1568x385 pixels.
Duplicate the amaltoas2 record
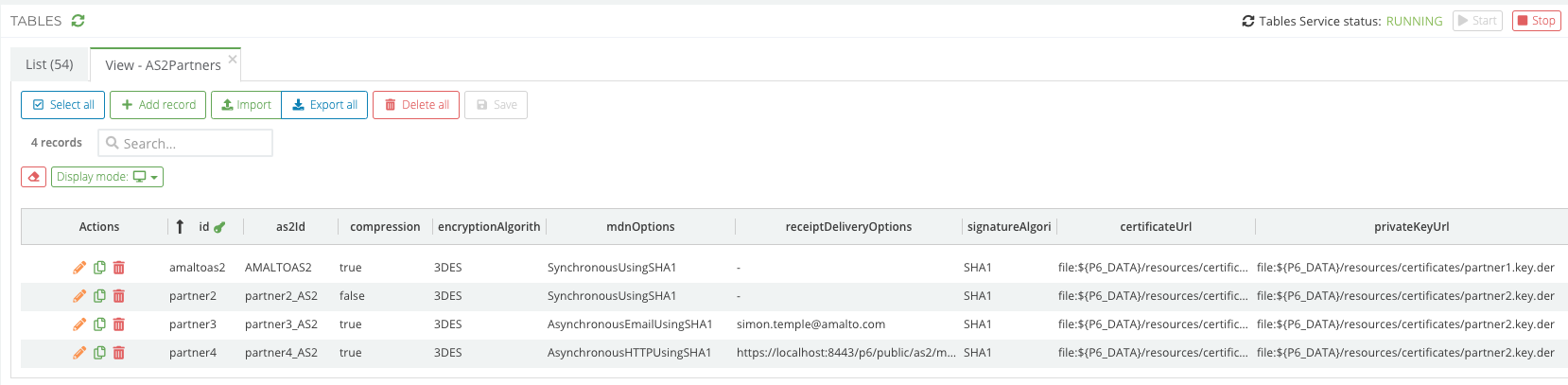(x=99, y=268)
